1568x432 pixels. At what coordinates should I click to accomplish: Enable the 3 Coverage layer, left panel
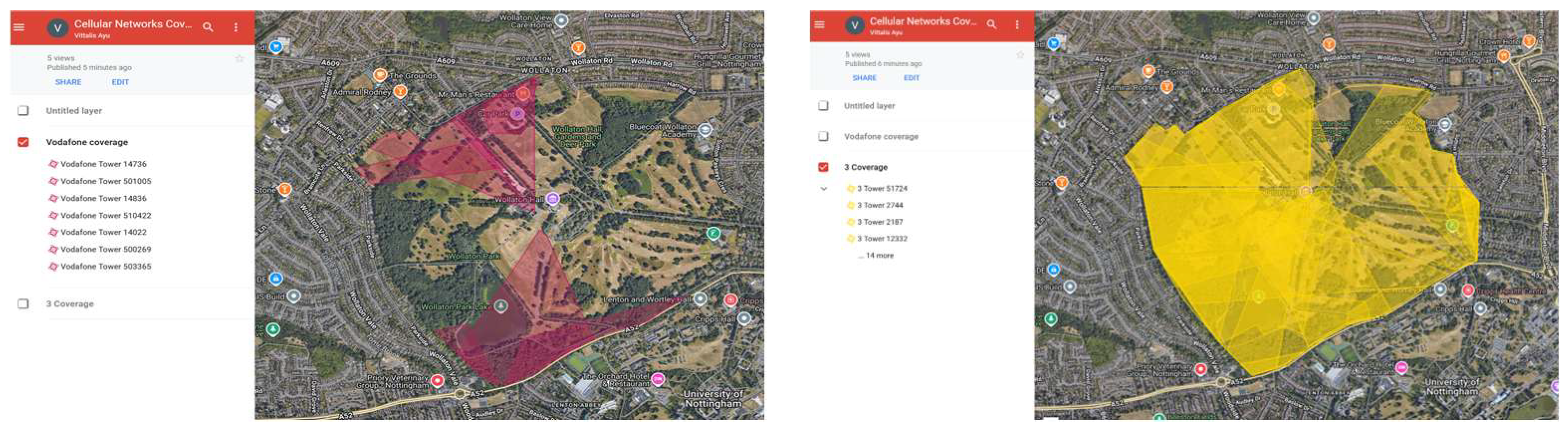tap(23, 303)
